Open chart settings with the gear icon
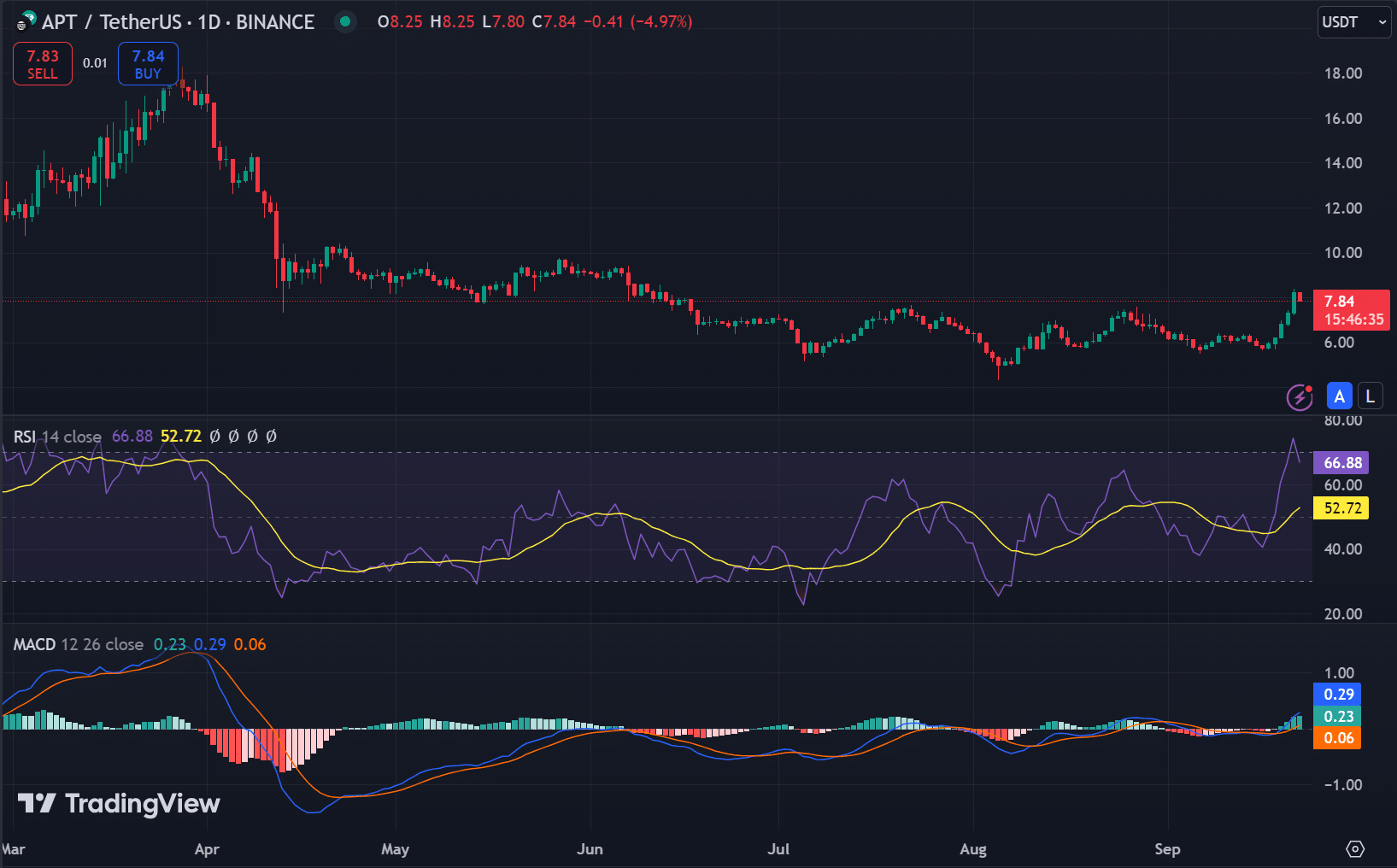The image size is (1397, 868). tap(1354, 849)
